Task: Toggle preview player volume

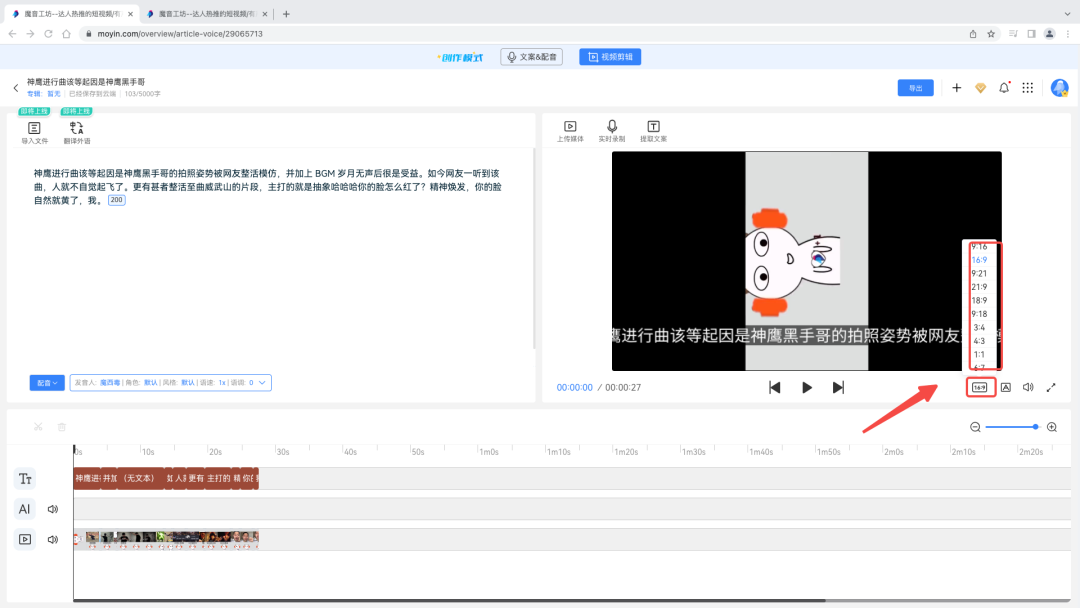Action: [1028, 388]
